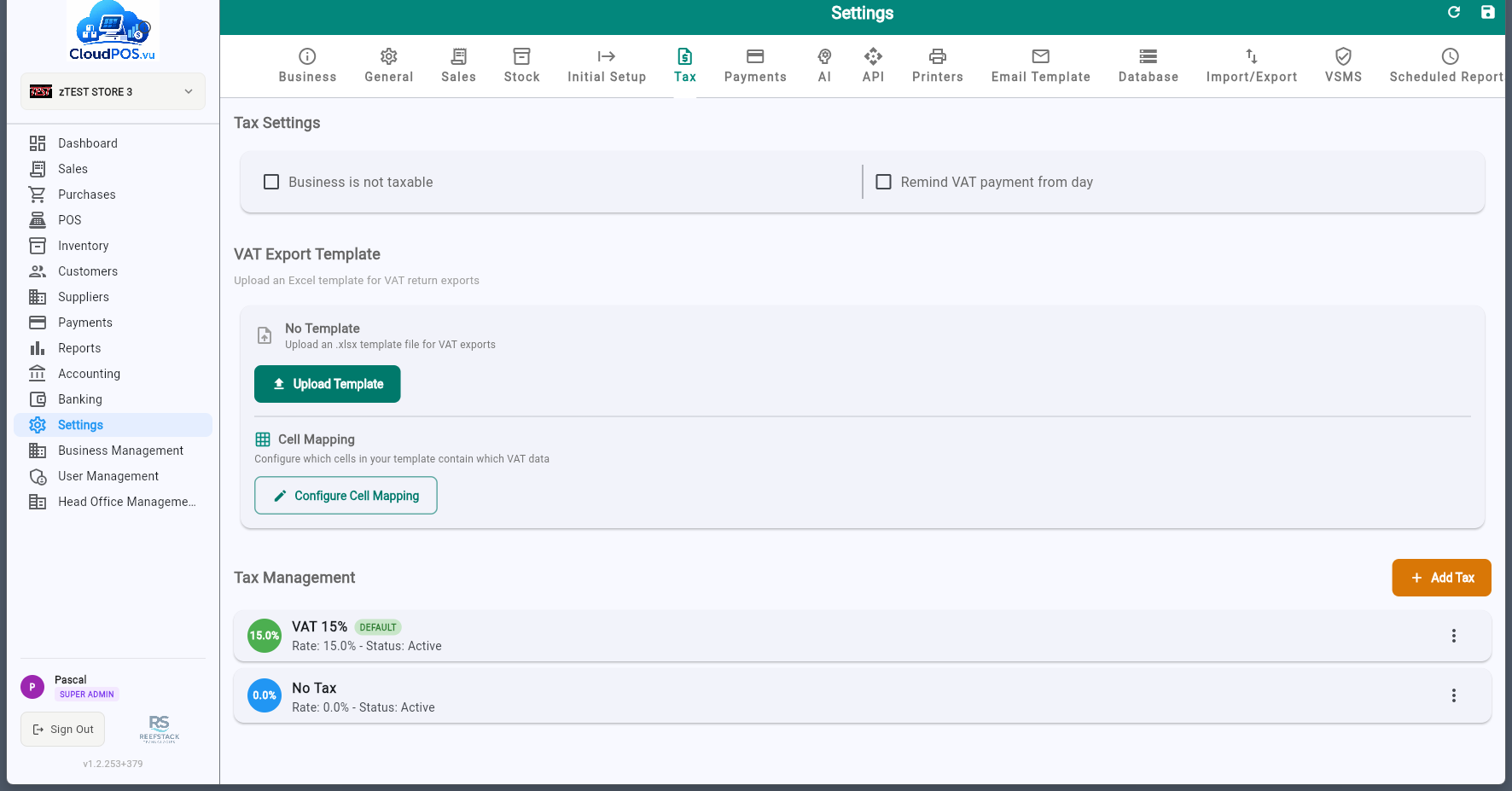This screenshot has height=791, width=1512.
Task: Switch to the Sales settings tab
Action: click(x=458, y=66)
